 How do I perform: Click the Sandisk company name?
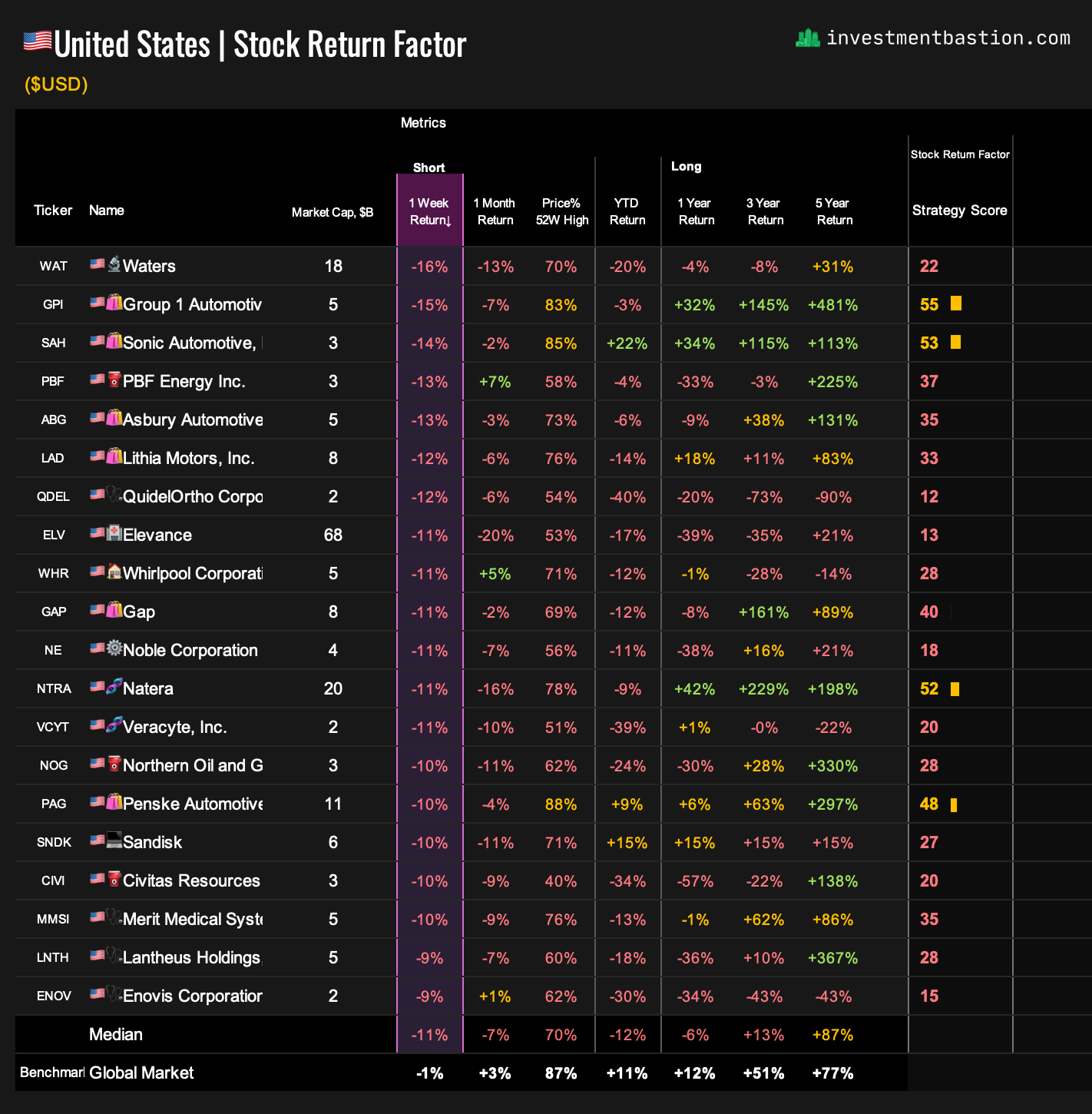pyautogui.click(x=152, y=842)
